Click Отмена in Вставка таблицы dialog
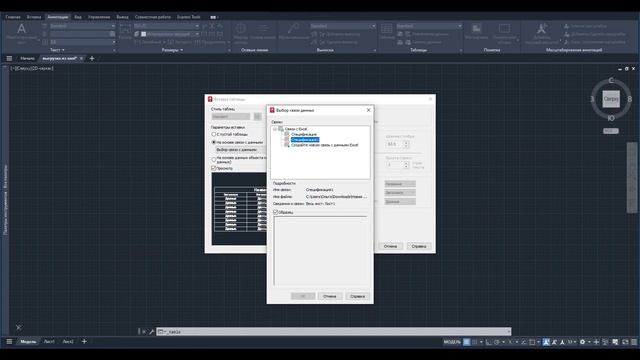Image resolution: width=640 pixels, height=360 pixels. pyautogui.click(x=390, y=246)
